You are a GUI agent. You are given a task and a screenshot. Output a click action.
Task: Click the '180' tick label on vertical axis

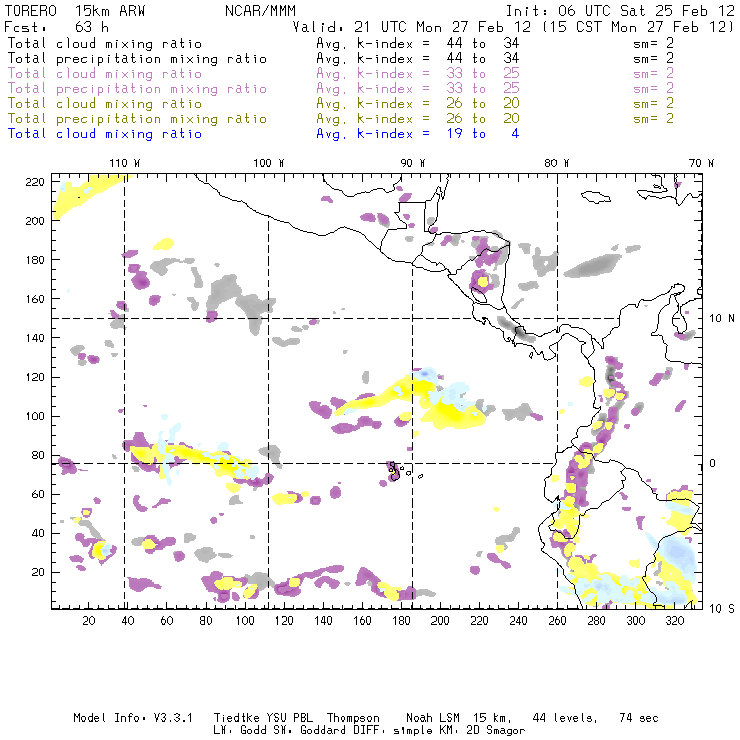pos(35,260)
